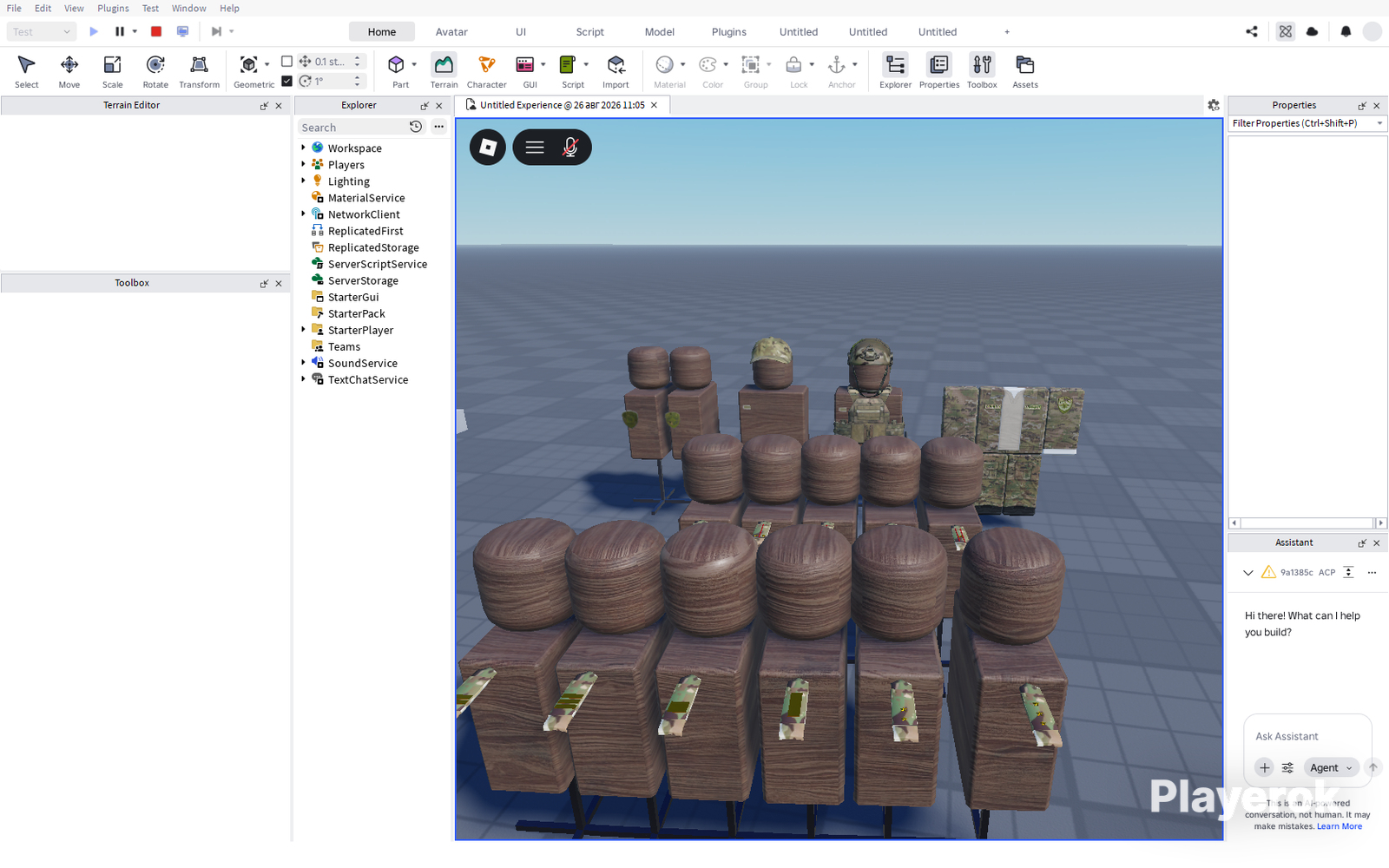Viewport: 1389px width, 868px height.
Task: Expand the SoundService node
Action: click(x=303, y=362)
